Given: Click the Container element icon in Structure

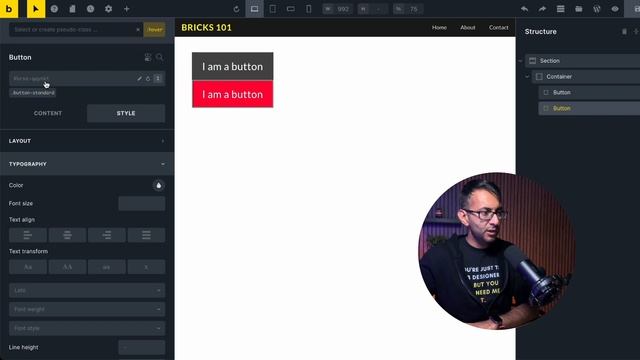Looking at the screenshot, I should click(539, 77).
